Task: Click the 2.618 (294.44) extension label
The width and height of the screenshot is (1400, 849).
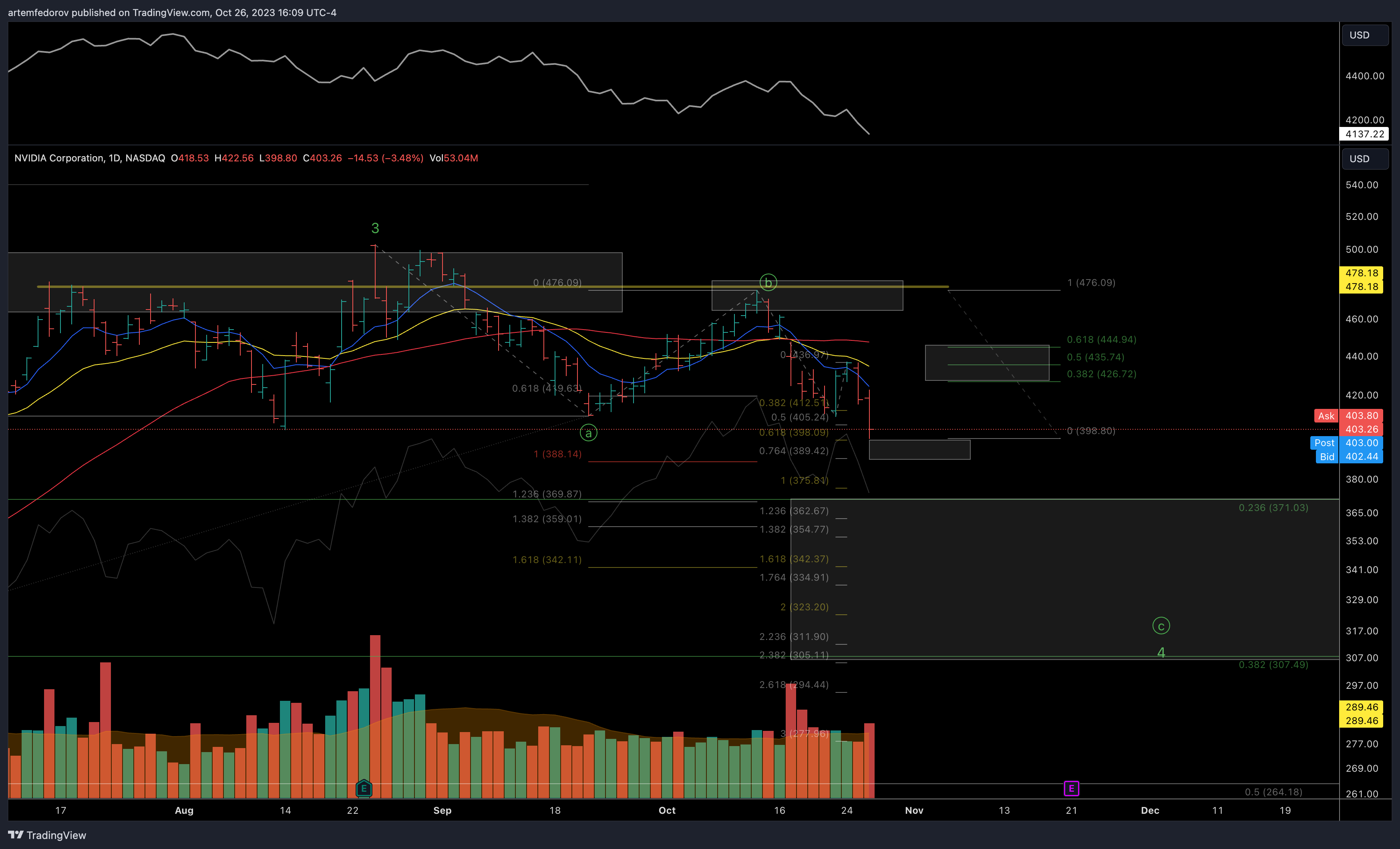Action: coord(794,685)
